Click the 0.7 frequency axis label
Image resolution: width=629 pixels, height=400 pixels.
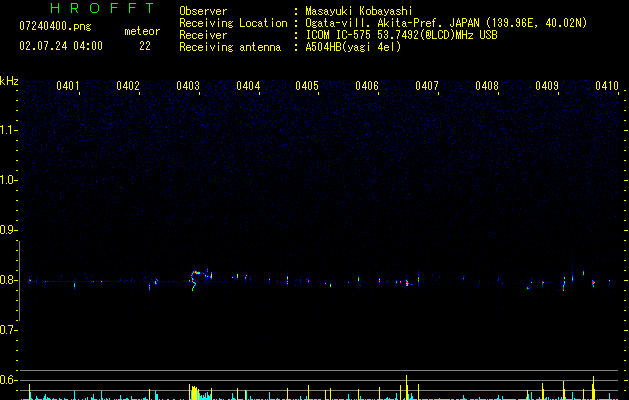(8, 330)
